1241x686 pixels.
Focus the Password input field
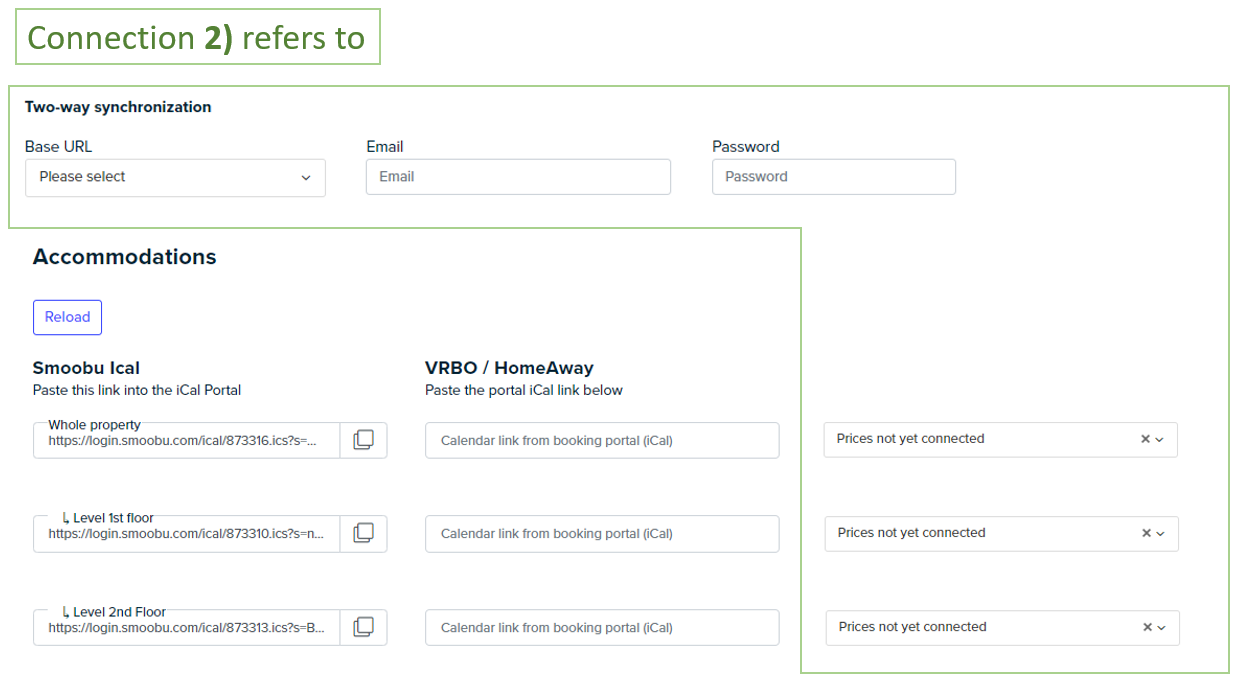pyautogui.click(x=834, y=177)
